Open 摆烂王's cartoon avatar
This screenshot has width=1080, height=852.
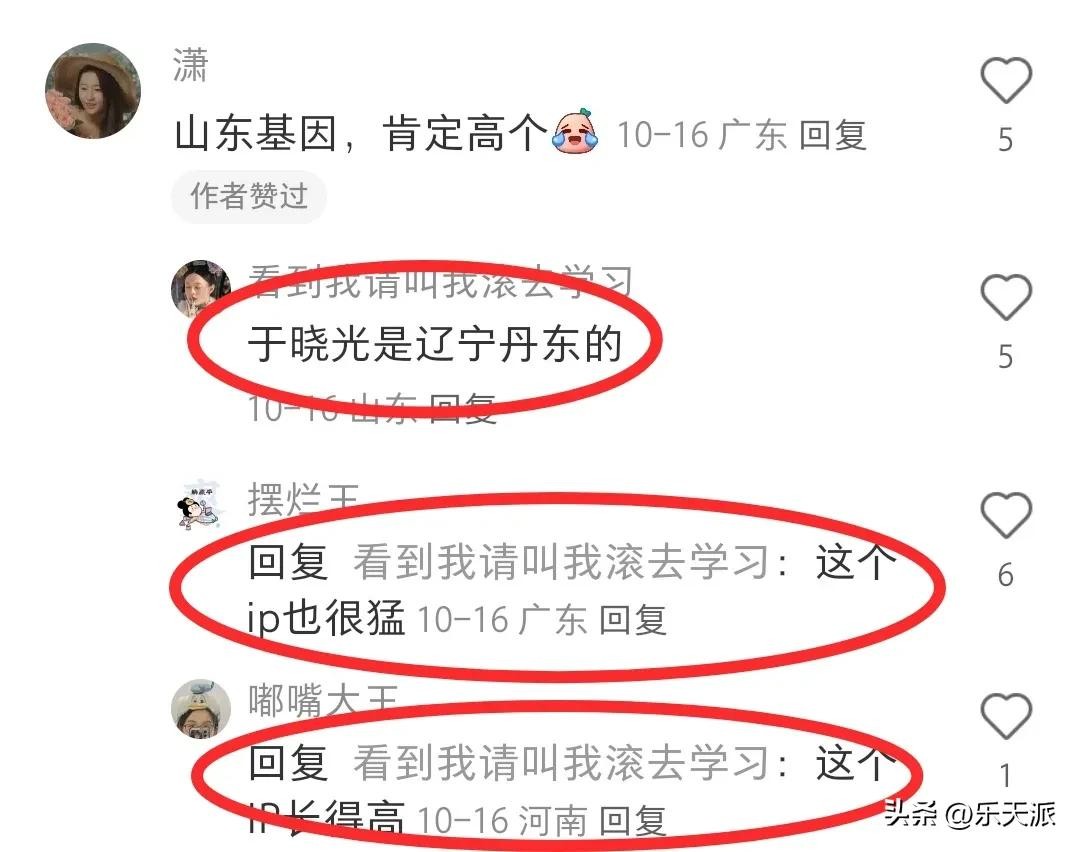[x=200, y=506]
